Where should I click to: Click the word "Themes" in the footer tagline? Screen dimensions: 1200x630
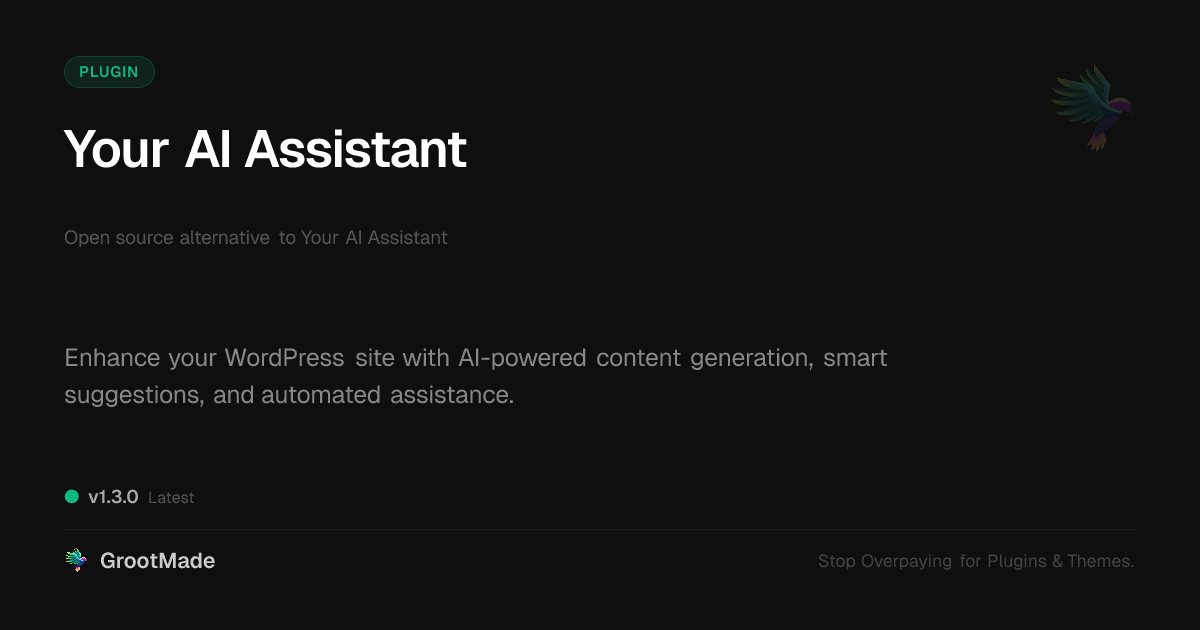click(1100, 561)
